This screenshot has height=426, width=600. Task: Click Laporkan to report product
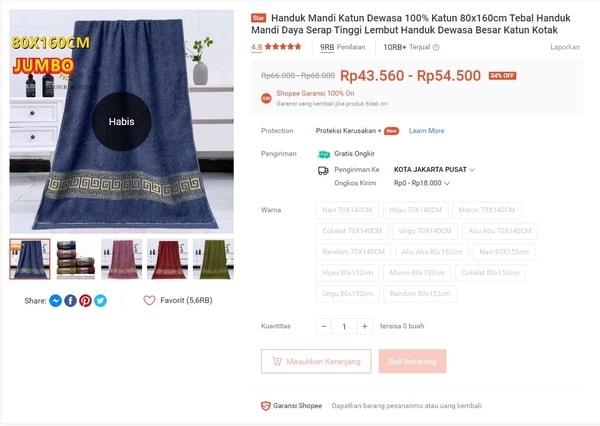point(564,47)
